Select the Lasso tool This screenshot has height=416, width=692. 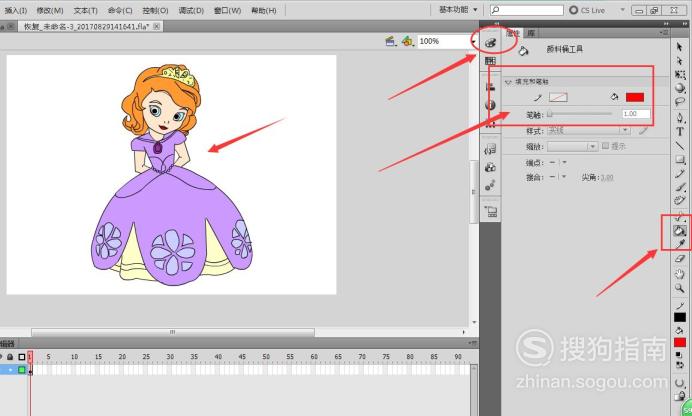[x=680, y=102]
